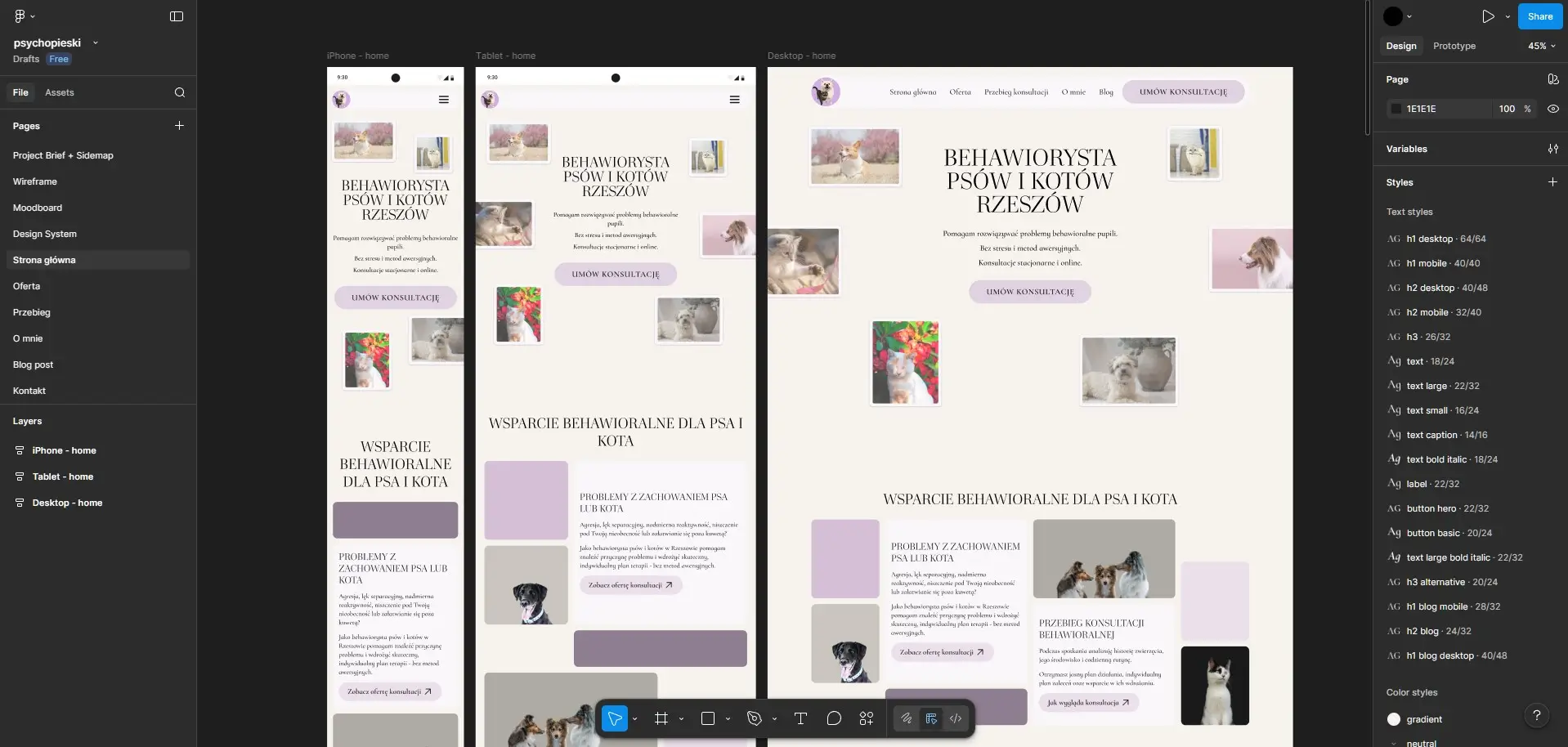The image size is (1568, 747).
Task: Open the Actions menu in the toolbar
Action: [x=867, y=718]
